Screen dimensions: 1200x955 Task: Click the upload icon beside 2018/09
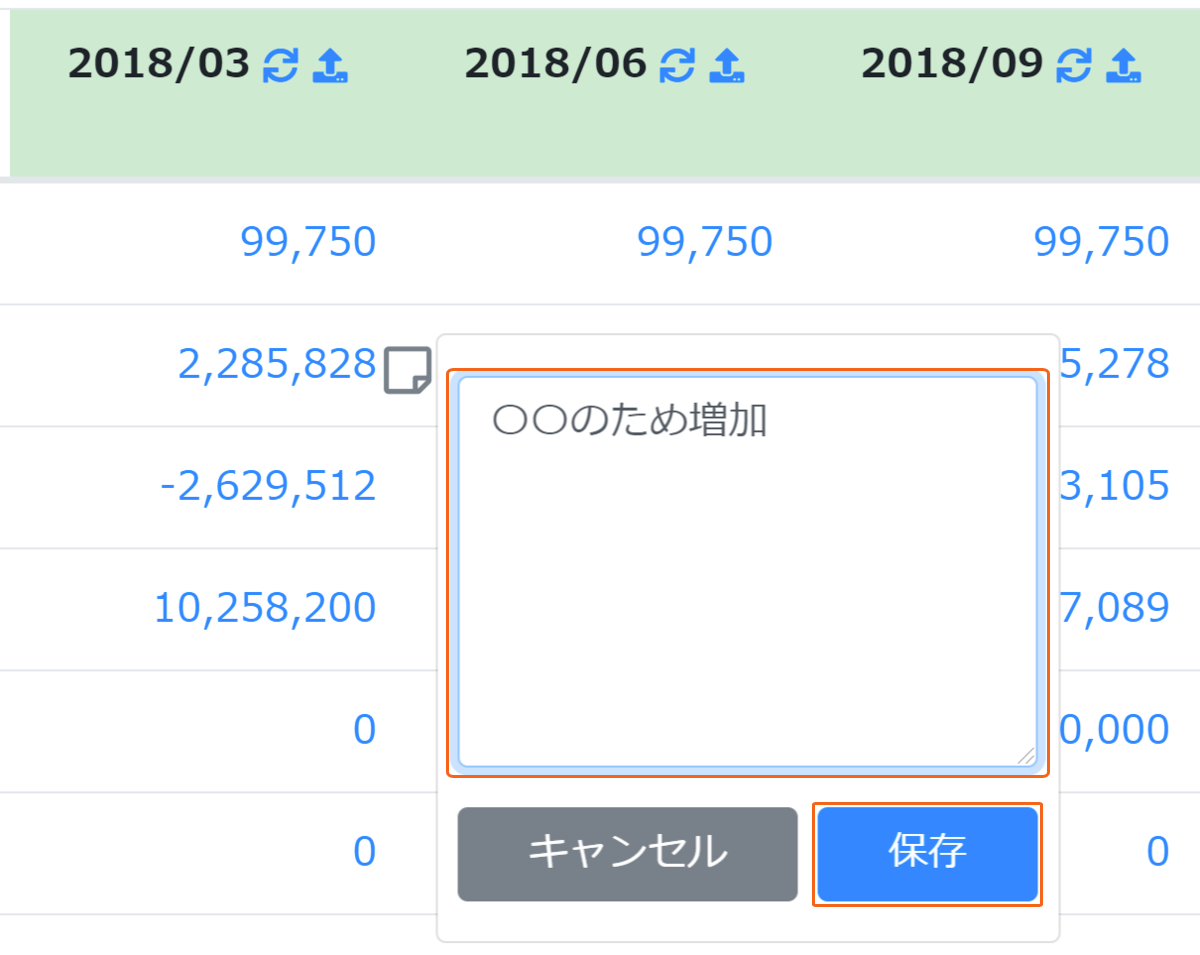point(1124,66)
